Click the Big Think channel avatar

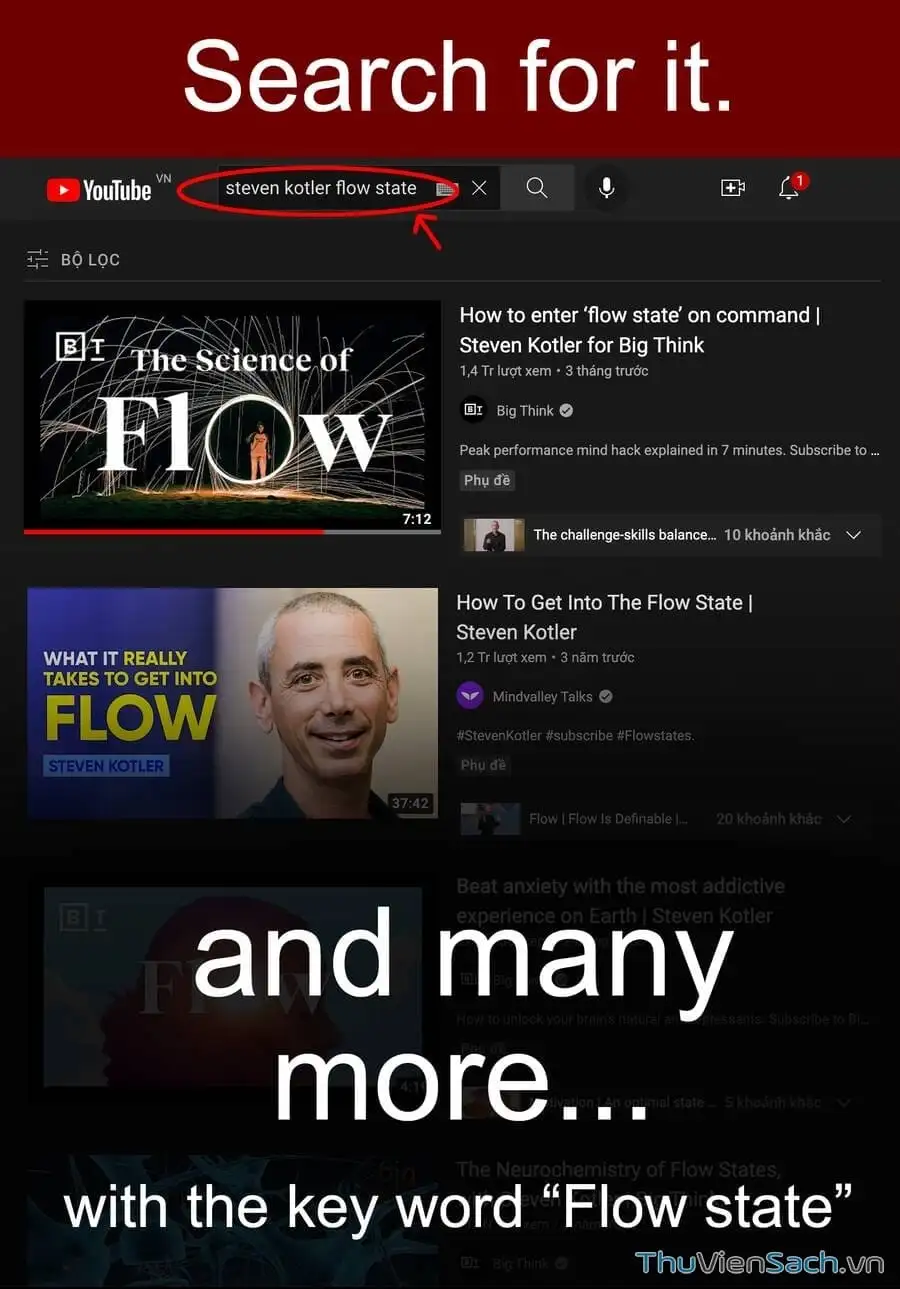pos(473,410)
